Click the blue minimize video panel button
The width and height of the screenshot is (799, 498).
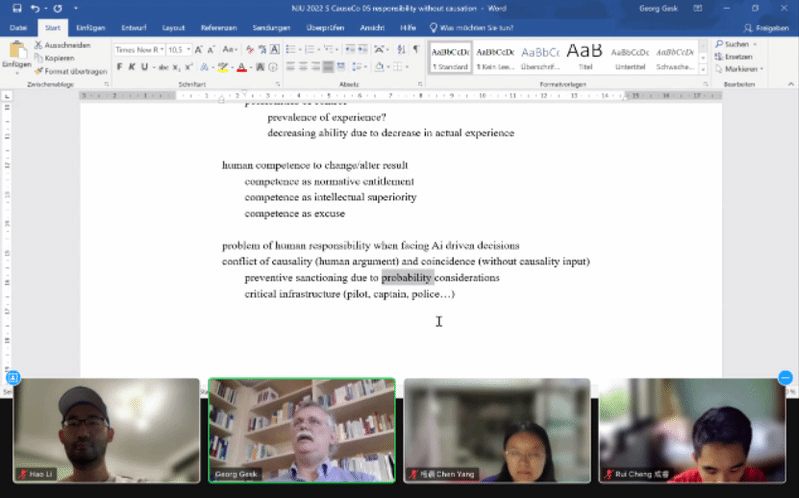coord(785,377)
